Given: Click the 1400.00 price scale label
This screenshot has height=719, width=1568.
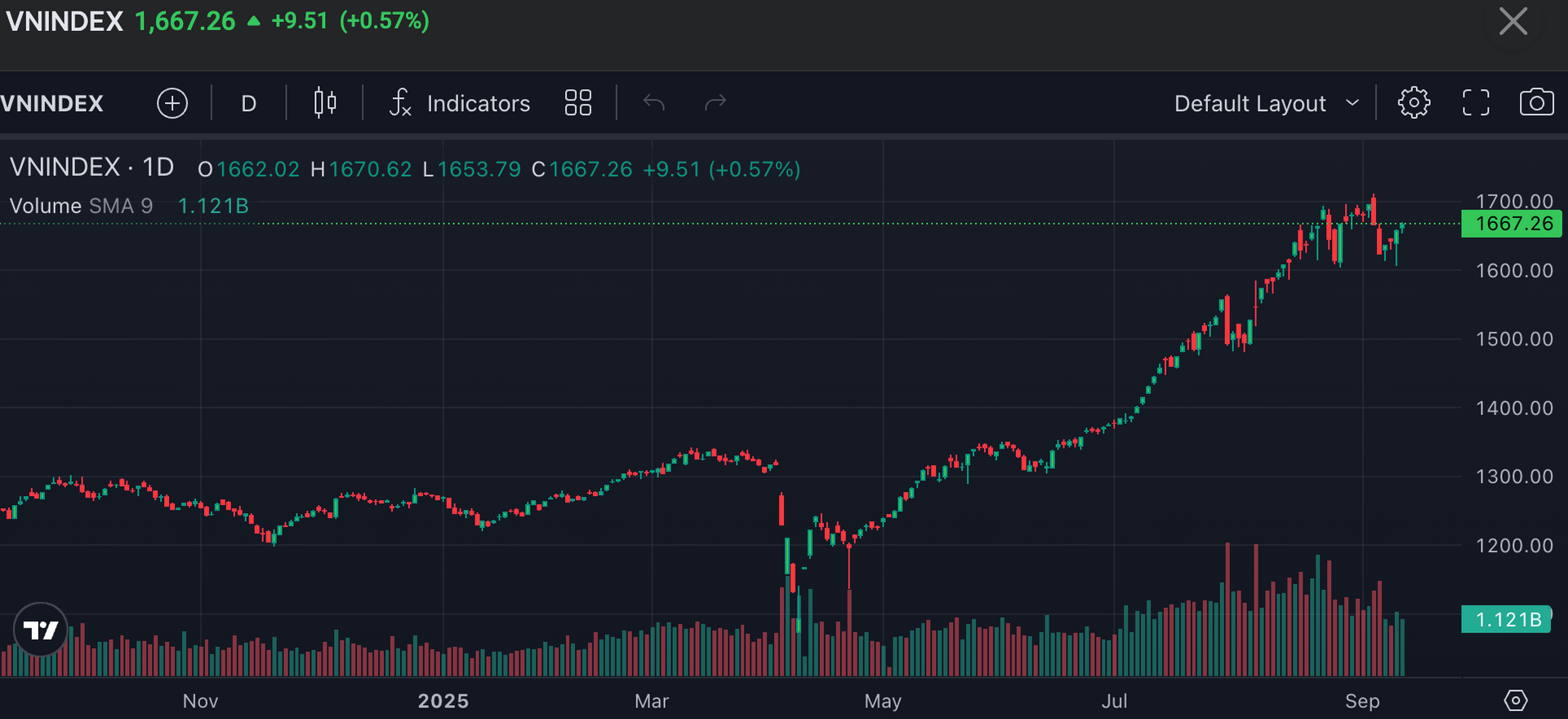Looking at the screenshot, I should (x=1514, y=408).
